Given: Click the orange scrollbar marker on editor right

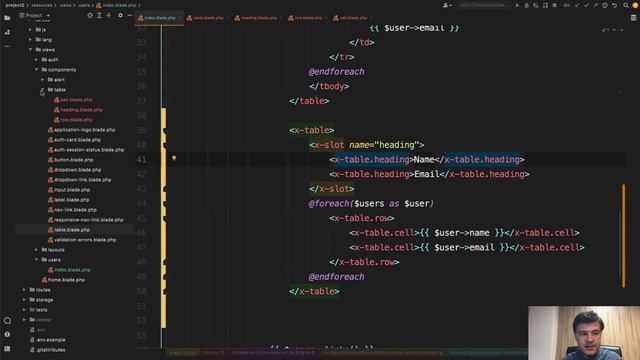Looking at the screenshot, I should (x=623, y=236).
